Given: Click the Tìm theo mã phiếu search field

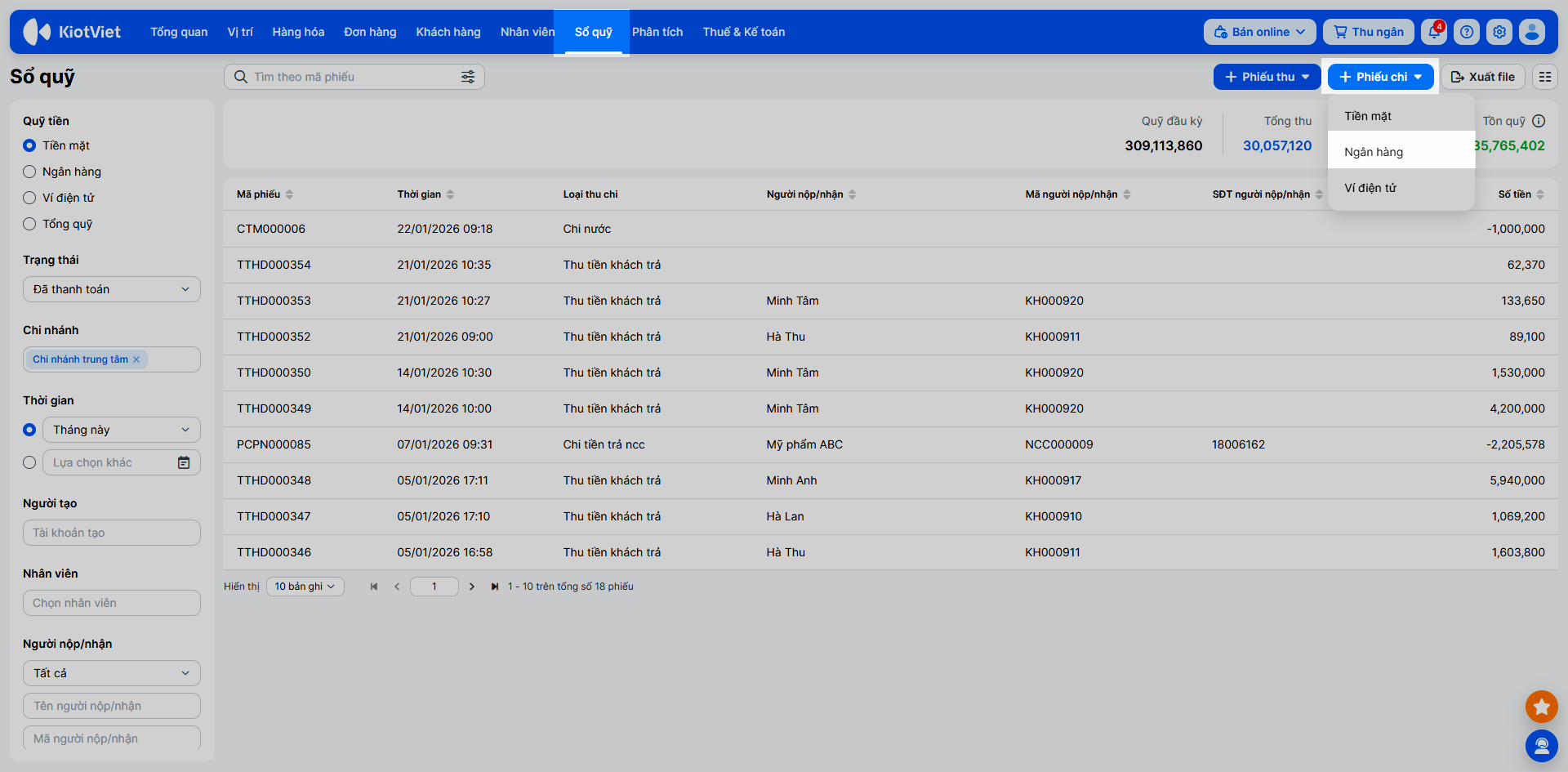Looking at the screenshot, I should tap(351, 77).
